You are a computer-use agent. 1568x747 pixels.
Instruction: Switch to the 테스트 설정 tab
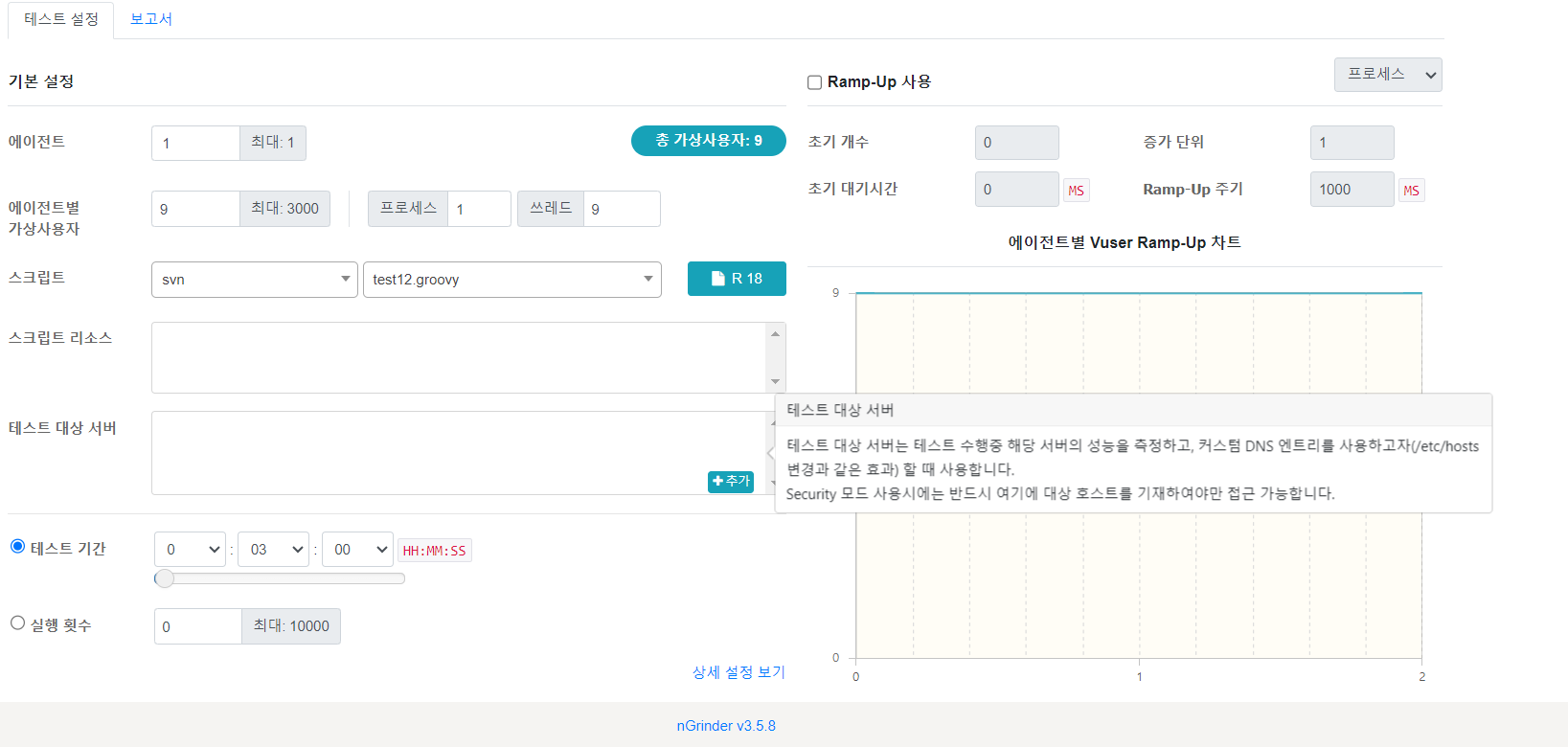pos(61,19)
